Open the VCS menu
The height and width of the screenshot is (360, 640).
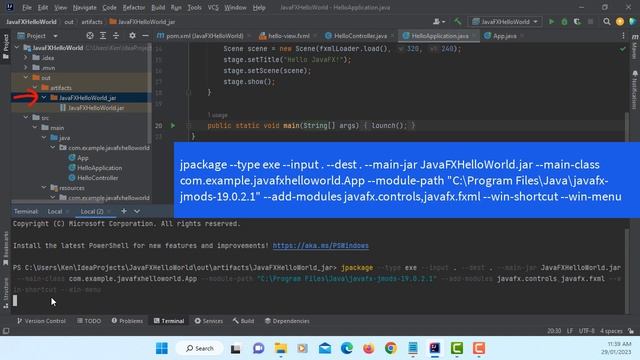click(213, 7)
